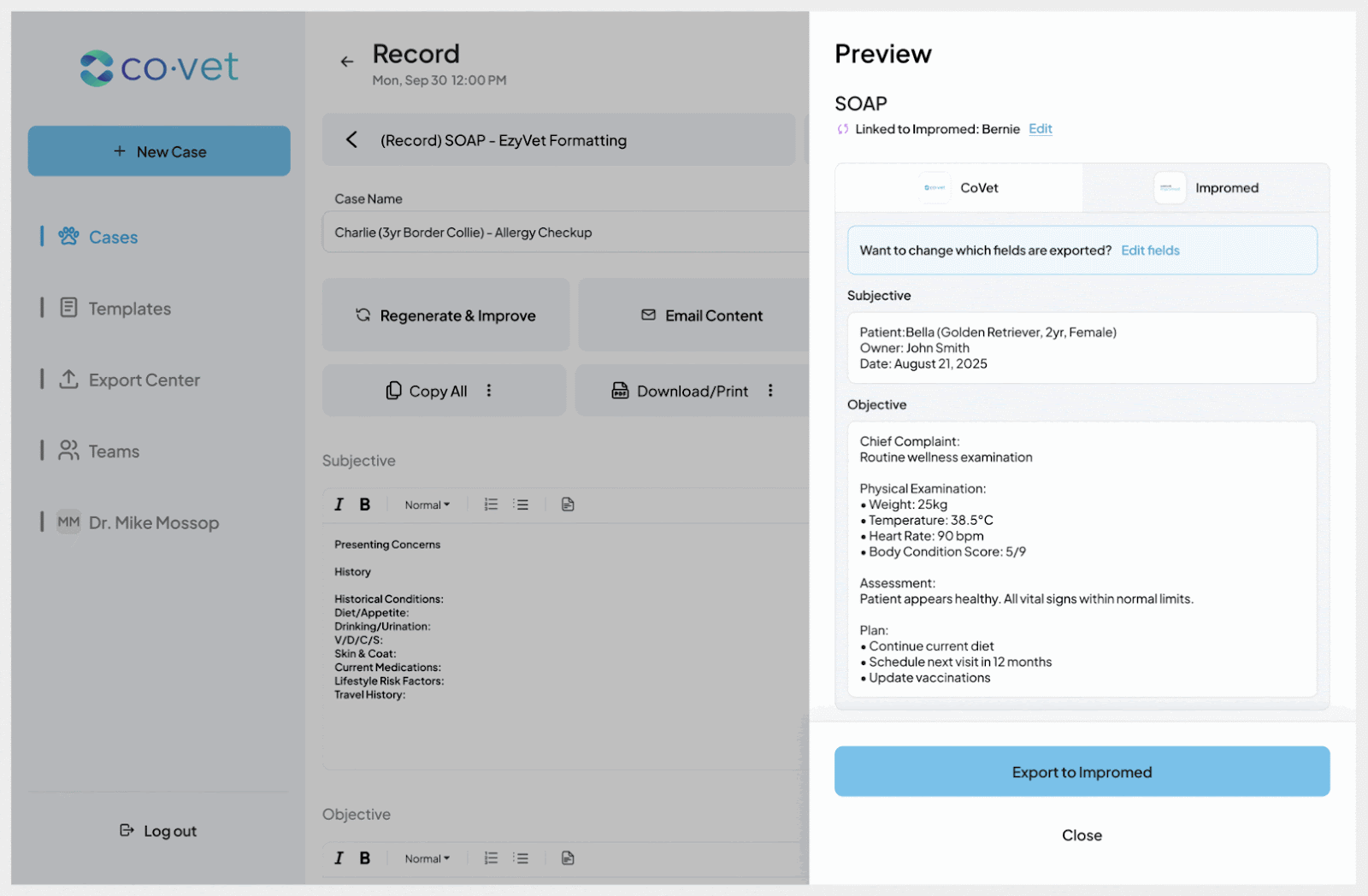Click the Templates document icon
This screenshot has height=896, width=1368.
68,308
